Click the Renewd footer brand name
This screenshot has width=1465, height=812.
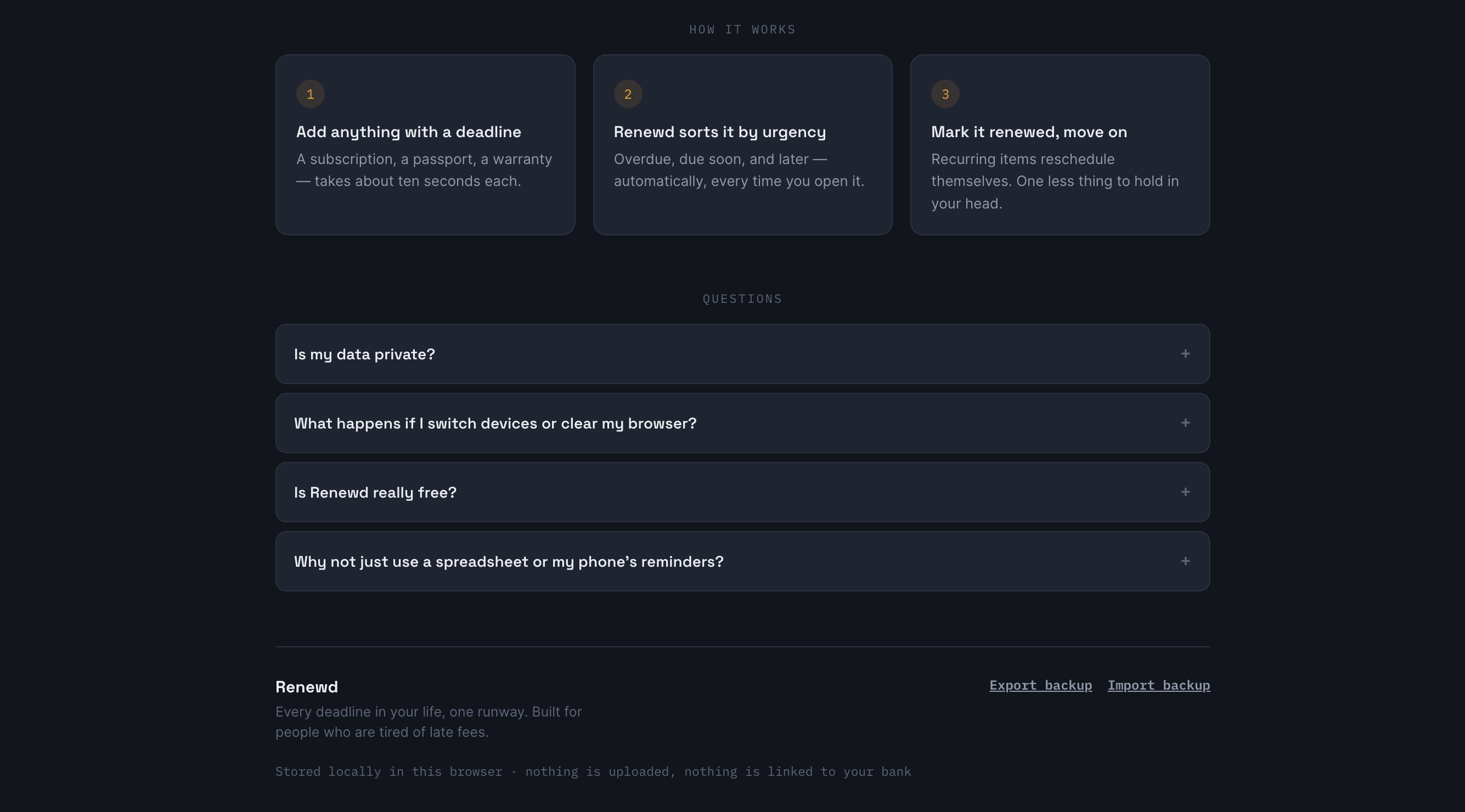tap(307, 687)
